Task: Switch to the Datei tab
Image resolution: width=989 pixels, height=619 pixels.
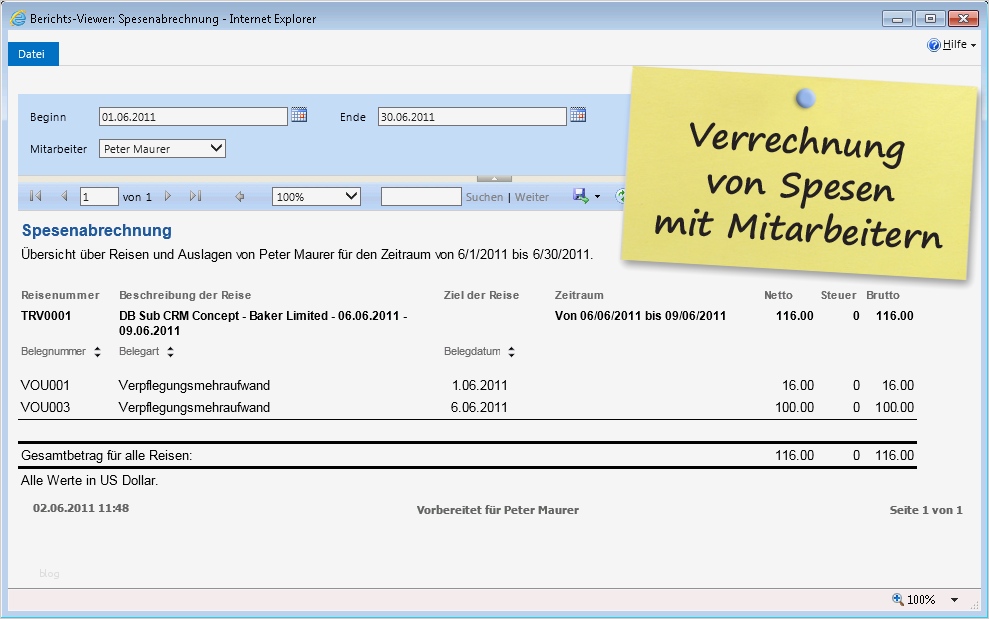Action: point(32,55)
